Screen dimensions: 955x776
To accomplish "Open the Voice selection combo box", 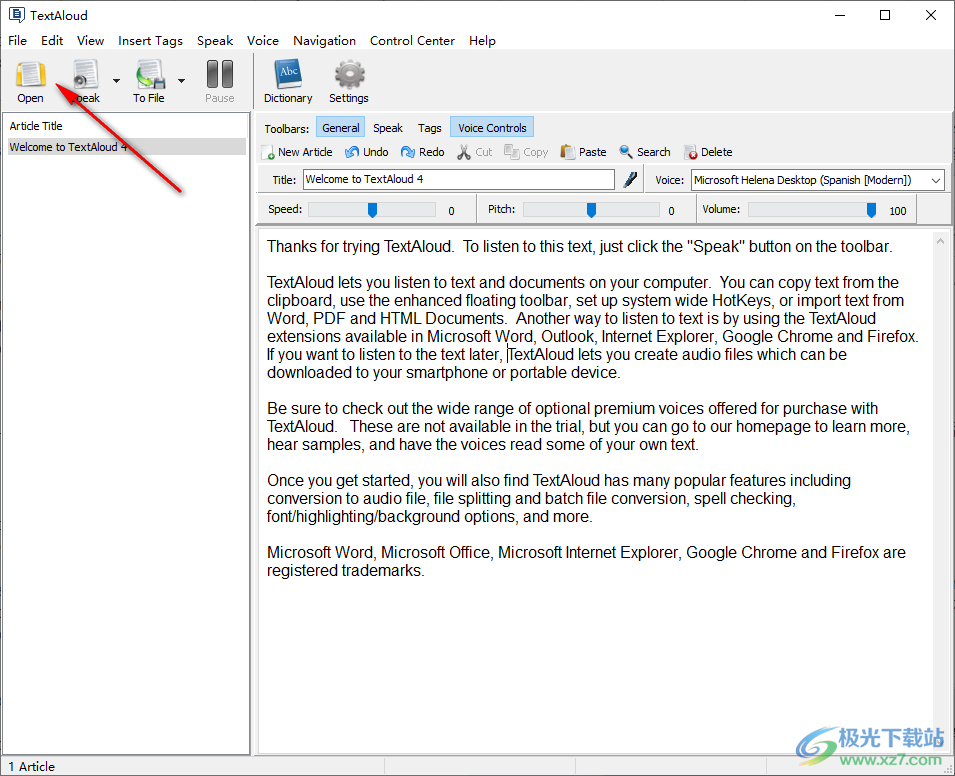I will click(817, 180).
